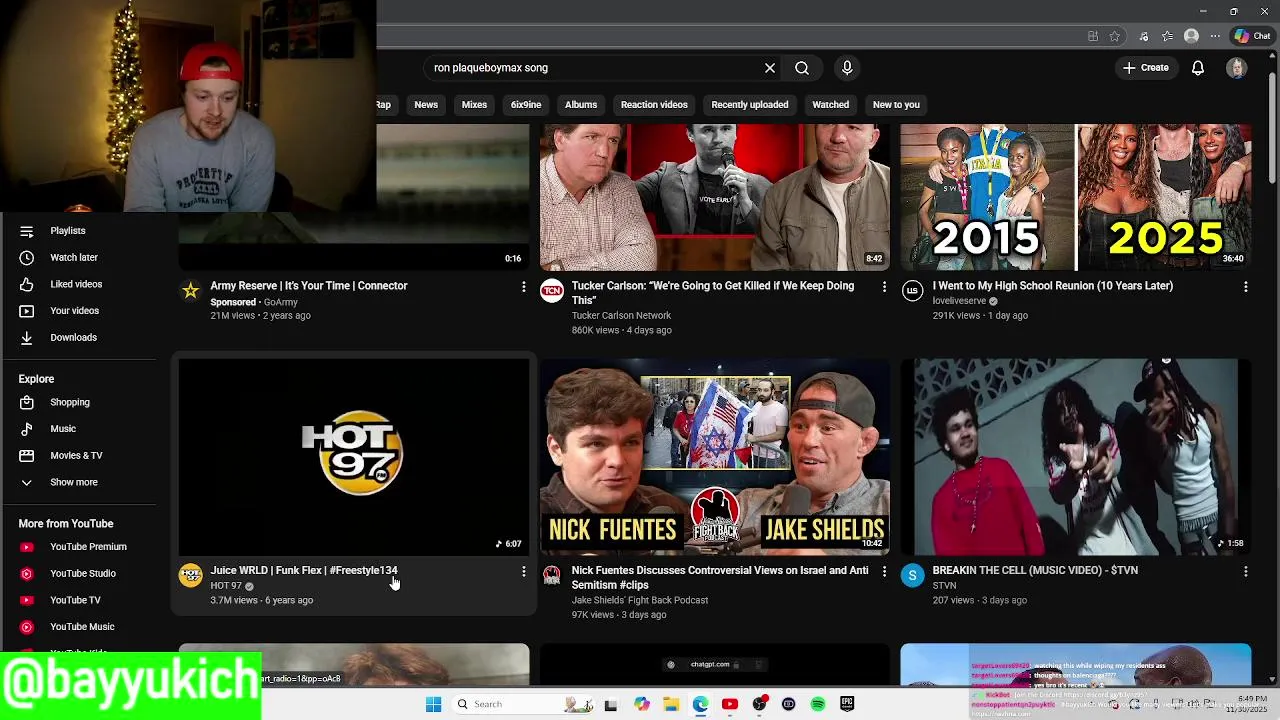The height and width of the screenshot is (720, 1280).
Task: Select the Watched filter chip
Action: tap(830, 104)
